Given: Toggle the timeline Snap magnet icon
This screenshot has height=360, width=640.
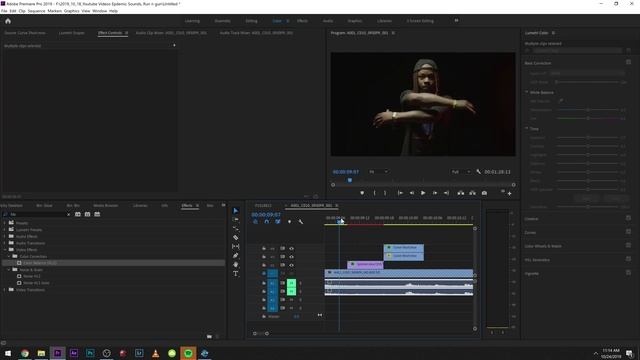Looking at the screenshot, I should [x=267, y=222].
